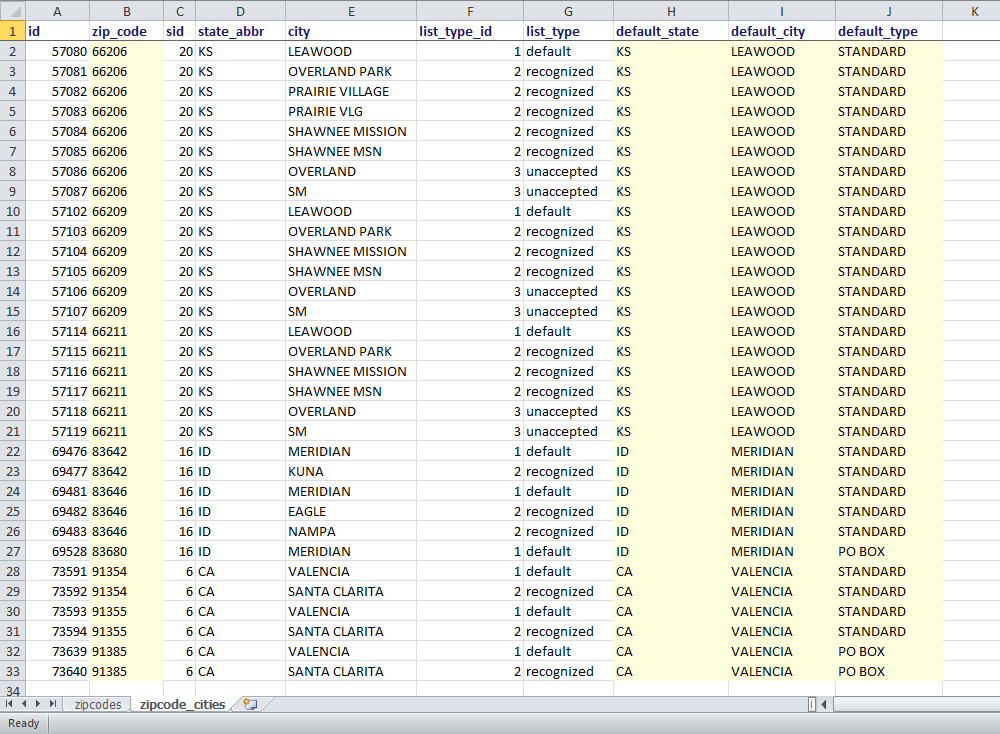Select column B with zip_code data
The width and height of the screenshot is (1000, 734).
click(x=126, y=11)
